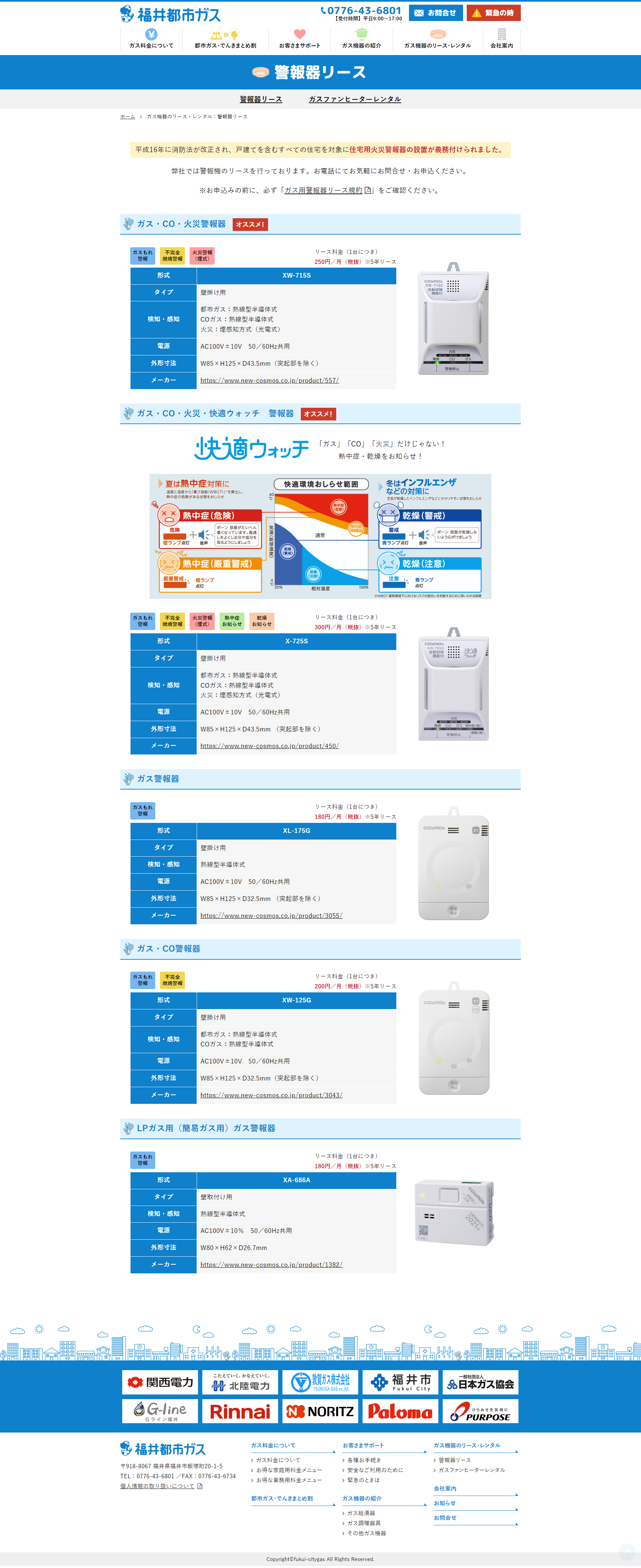This screenshot has height=1568, width=641.
Task: Select the 警報器リース sub-navigation tab
Action: pos(260,99)
